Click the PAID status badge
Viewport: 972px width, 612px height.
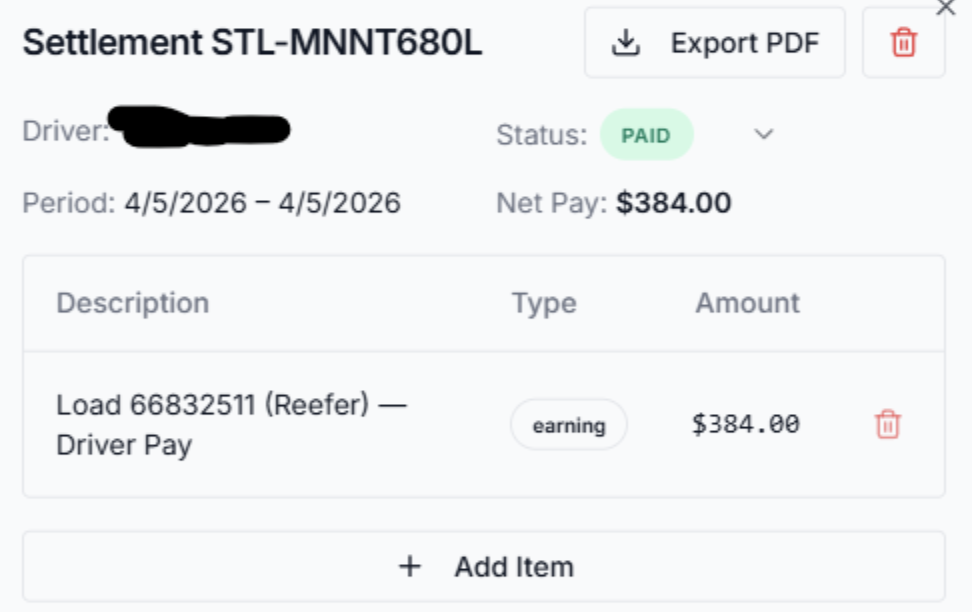pos(646,135)
